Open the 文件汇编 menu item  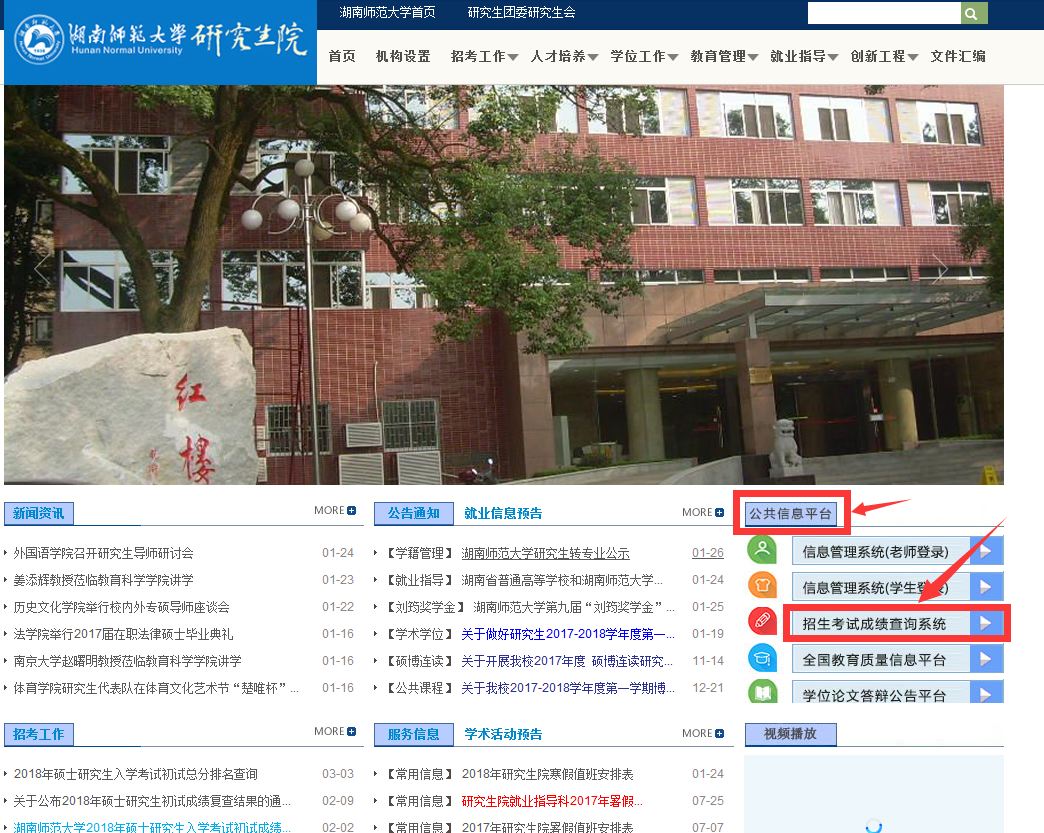957,57
